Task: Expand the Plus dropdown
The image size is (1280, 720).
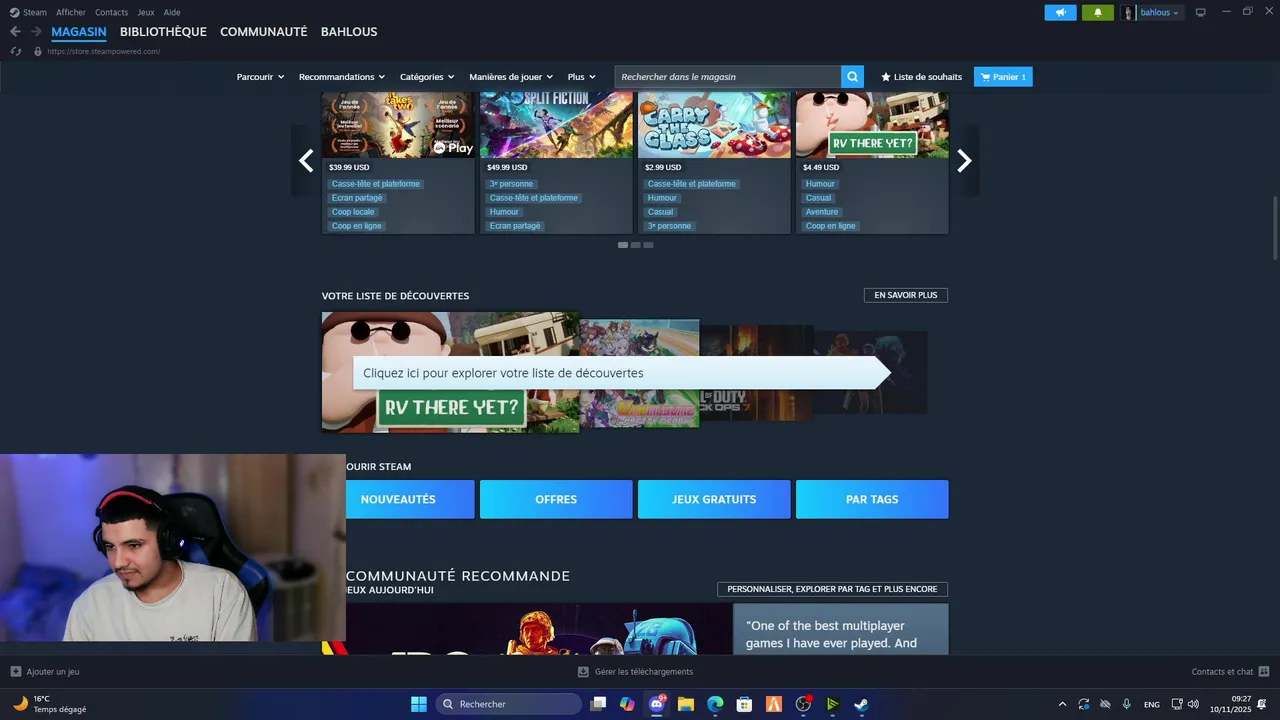Action: pos(581,77)
